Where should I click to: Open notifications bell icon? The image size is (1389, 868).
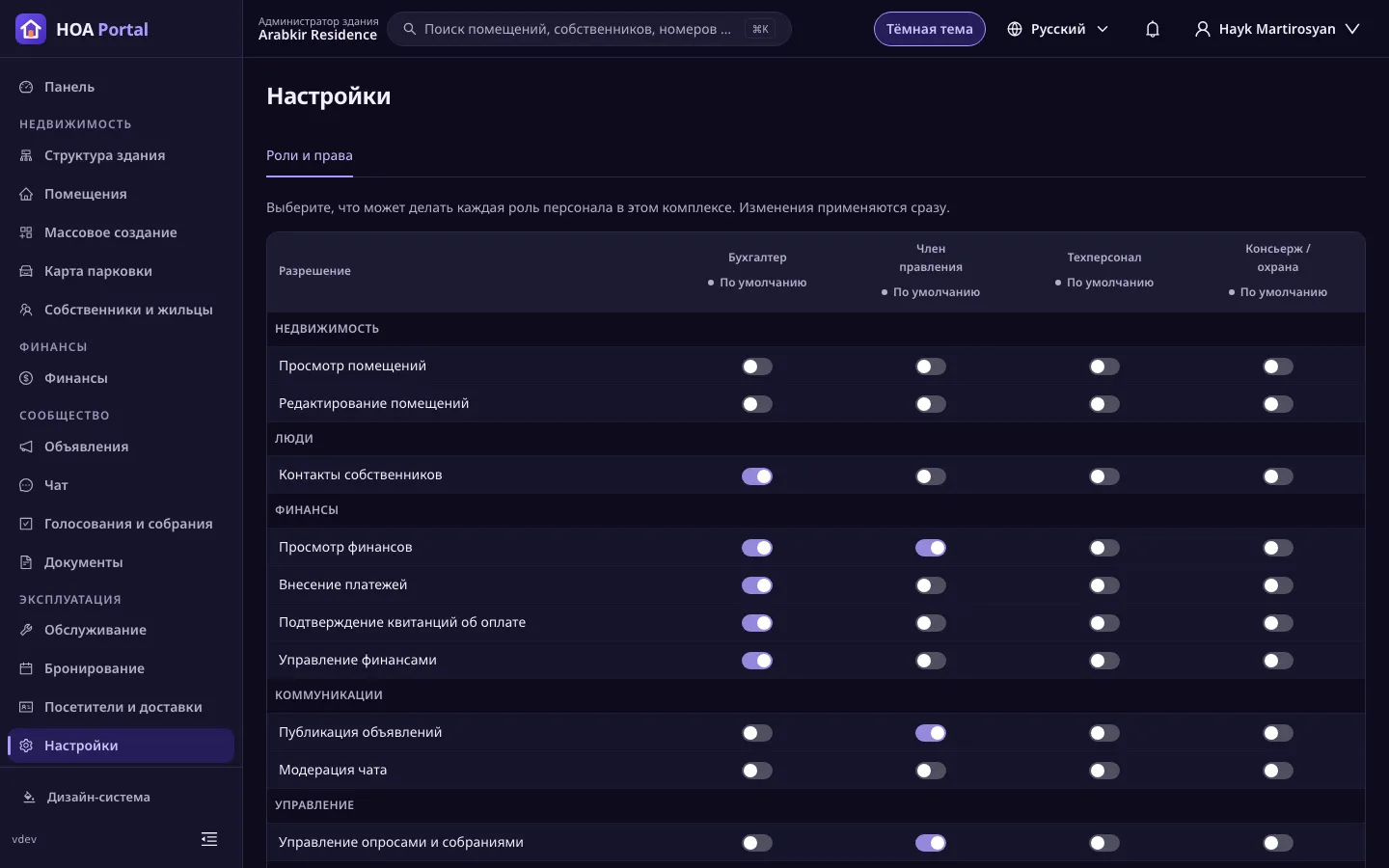coord(1153,29)
